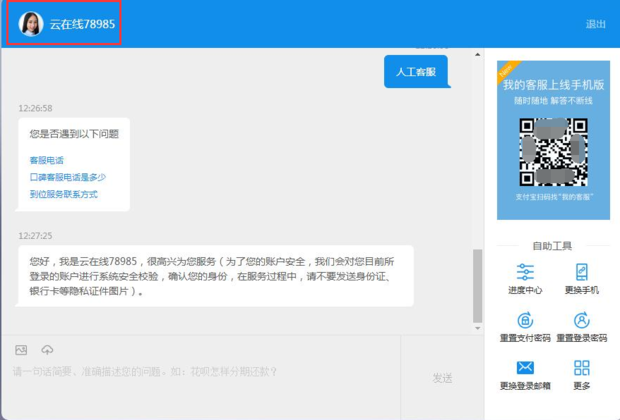Open 重置登录密码 user icon
The image size is (620, 420).
pos(581,321)
